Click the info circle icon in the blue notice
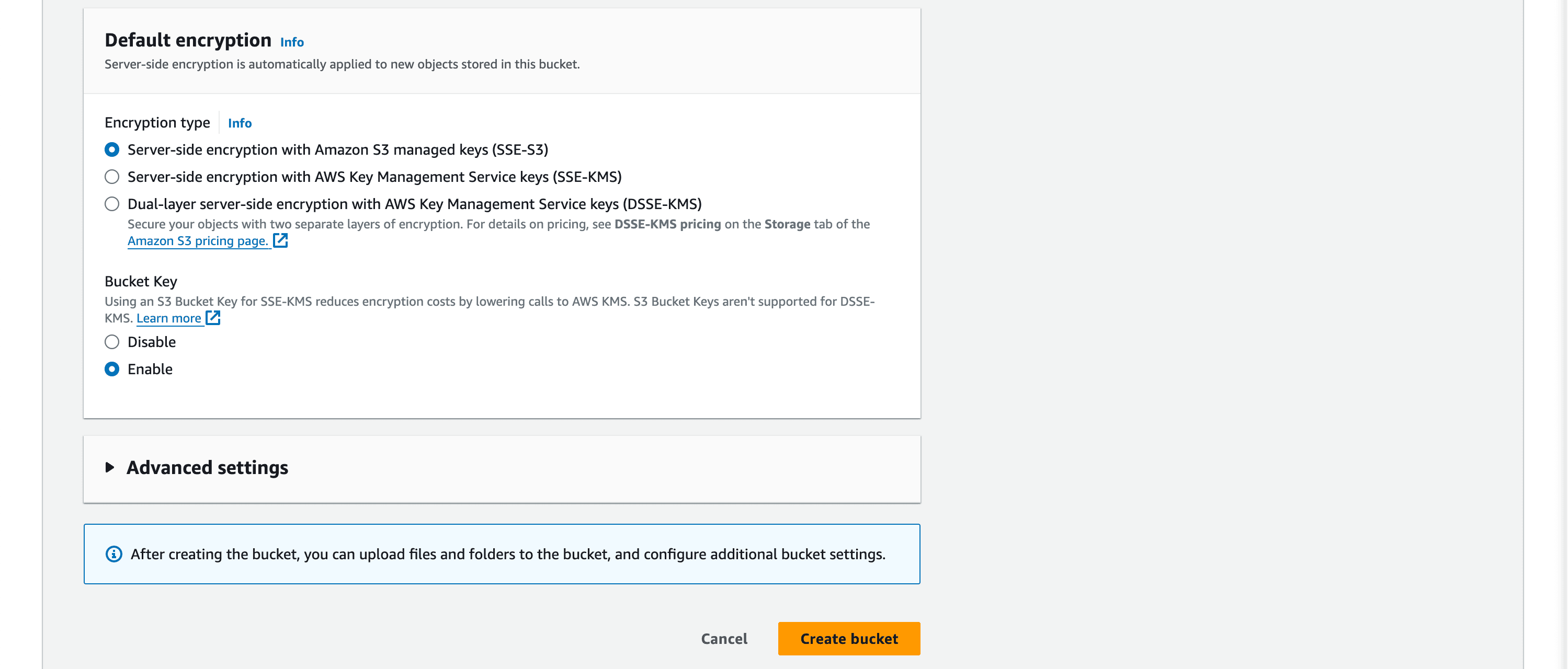Screen dimensions: 1568x669 pyautogui.click(x=114, y=554)
